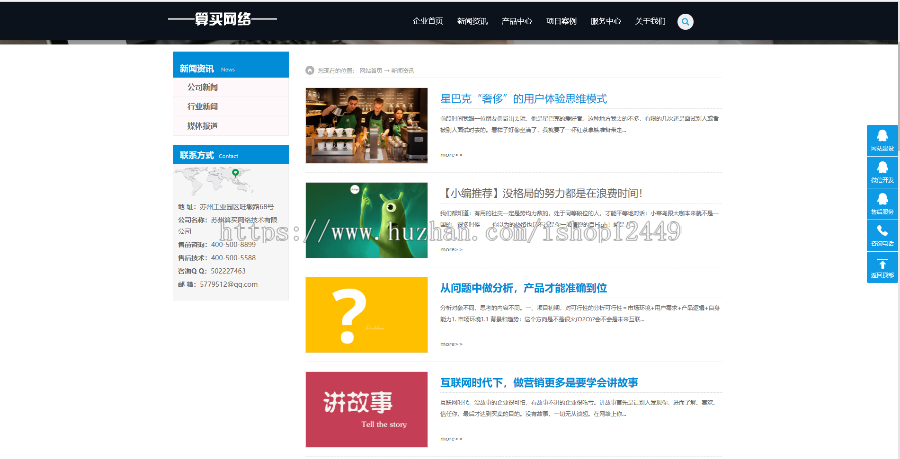Click the third QQ penguin service button

pos(882,203)
